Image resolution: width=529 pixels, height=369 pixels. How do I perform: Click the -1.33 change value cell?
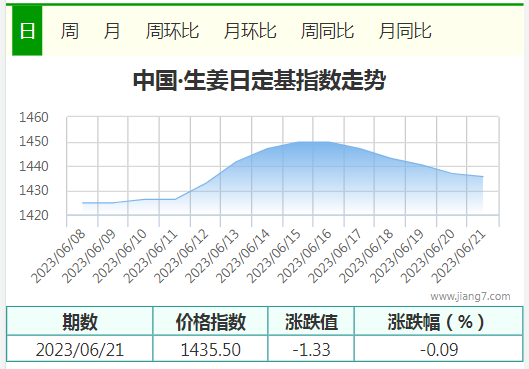(311, 349)
